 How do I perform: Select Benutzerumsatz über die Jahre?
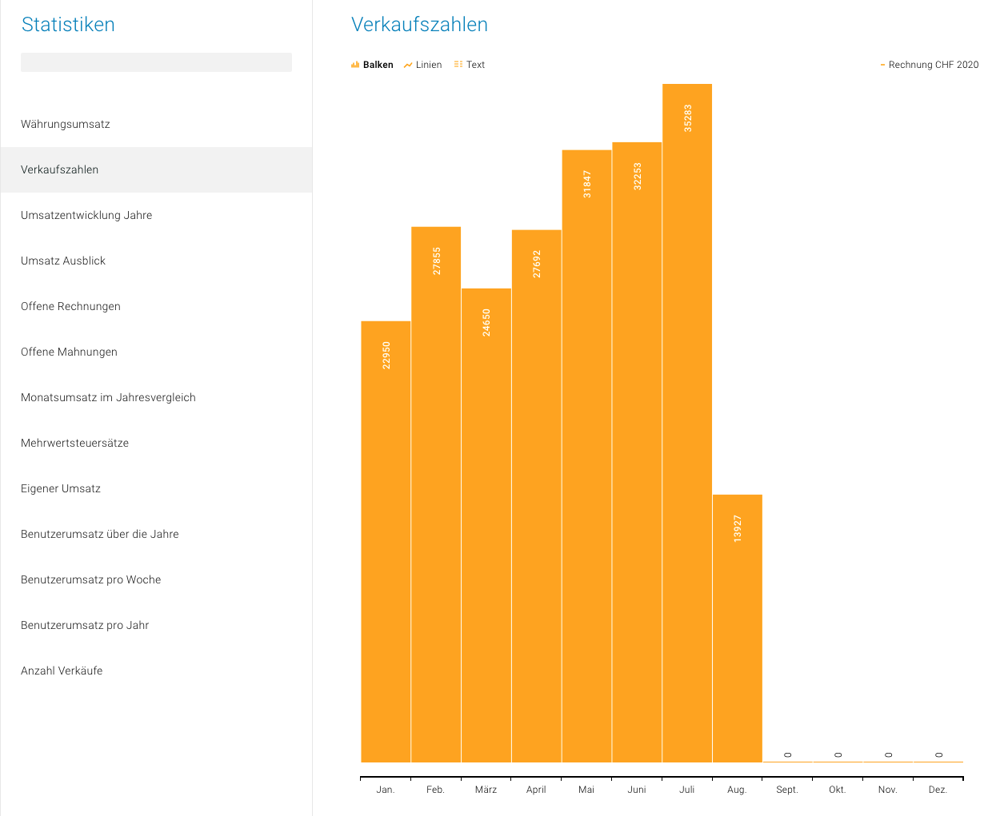pyautogui.click(x=99, y=534)
